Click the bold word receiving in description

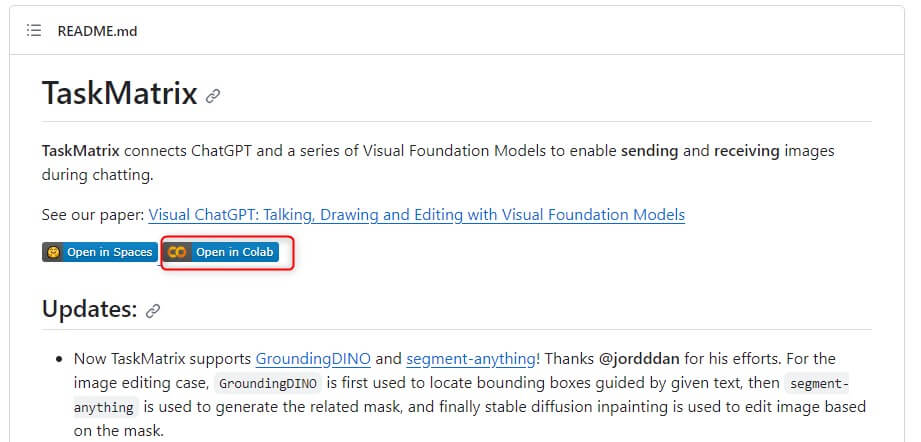tap(747, 151)
